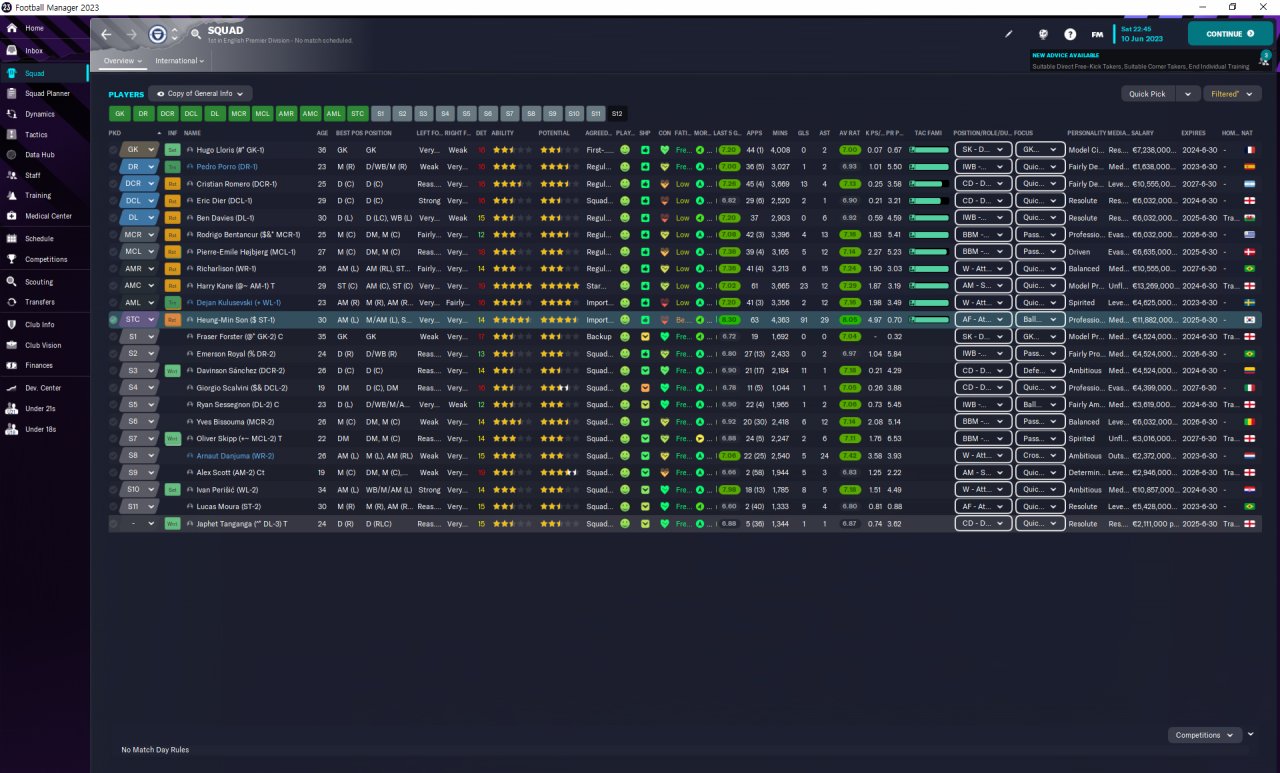Toggle pick selection for Pedro Porro row
Screen dimensions: 1280x773
(114, 167)
